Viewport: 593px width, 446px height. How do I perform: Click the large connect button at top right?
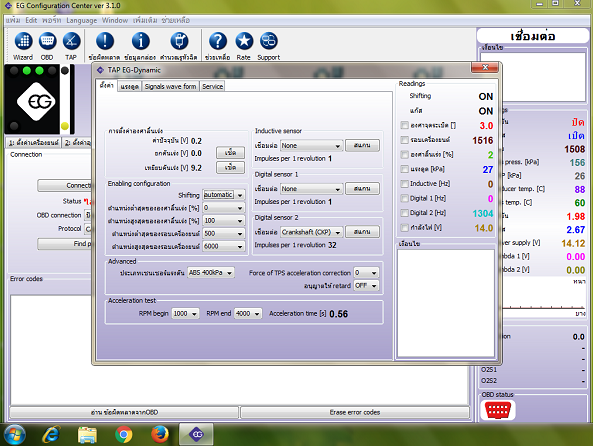[532, 36]
